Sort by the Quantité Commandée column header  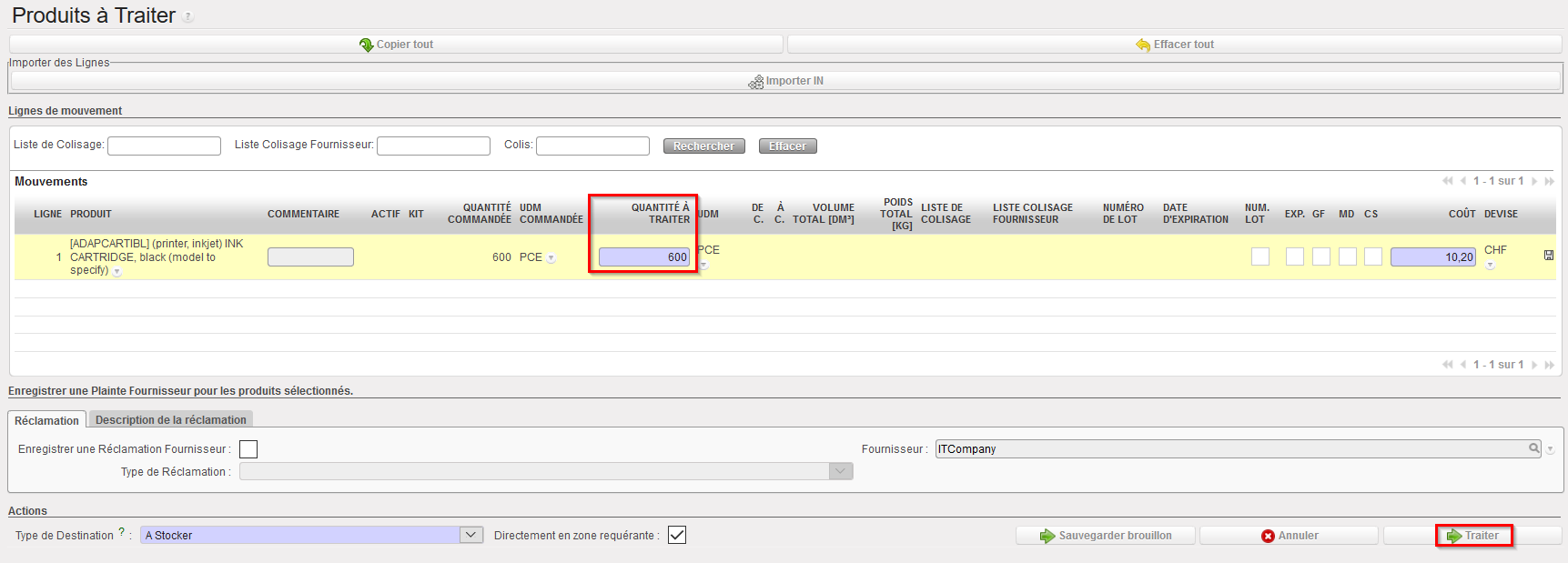tap(480, 214)
